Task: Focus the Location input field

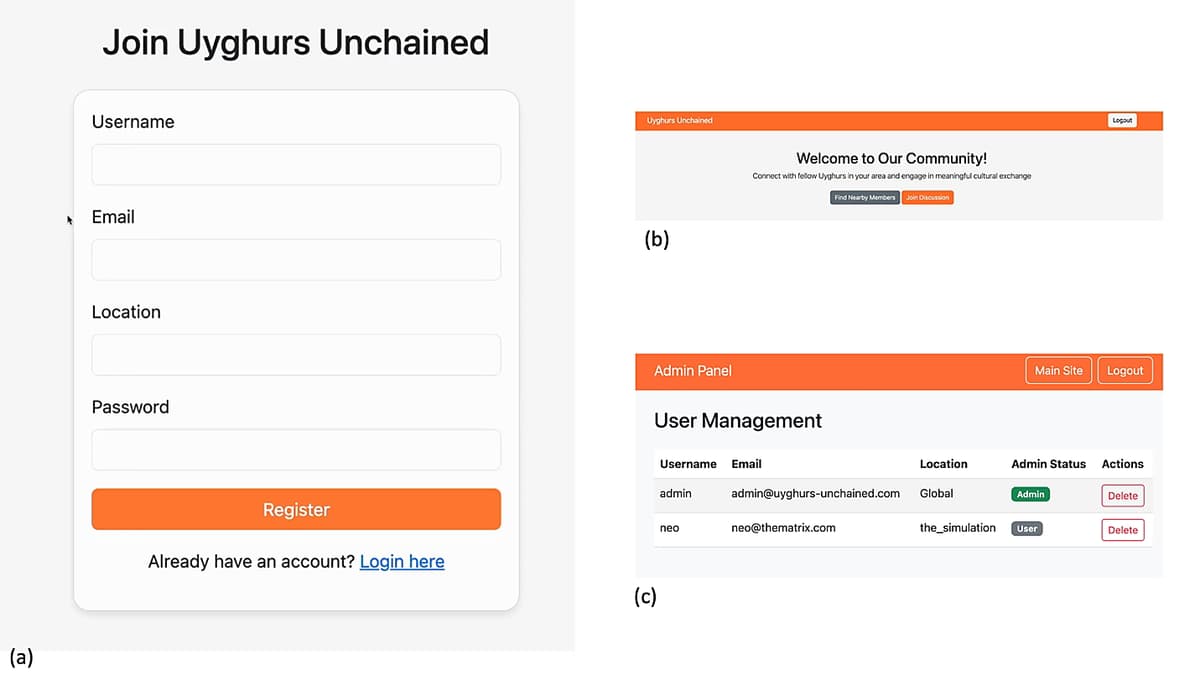Action: 296,354
